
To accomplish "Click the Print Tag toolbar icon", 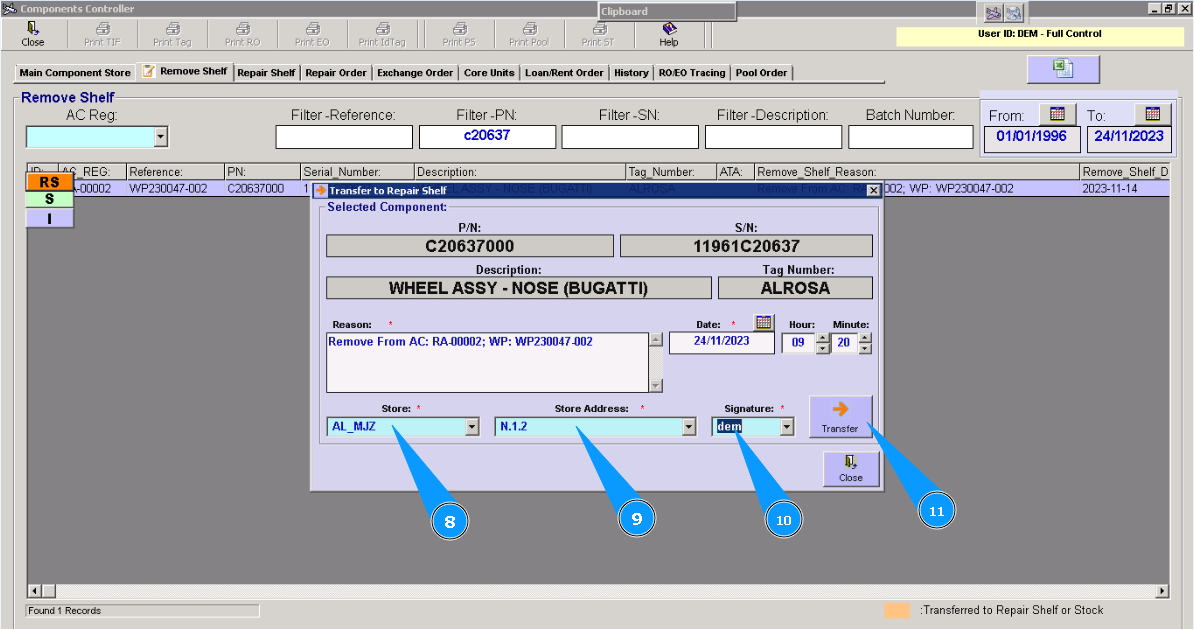I will [172, 34].
